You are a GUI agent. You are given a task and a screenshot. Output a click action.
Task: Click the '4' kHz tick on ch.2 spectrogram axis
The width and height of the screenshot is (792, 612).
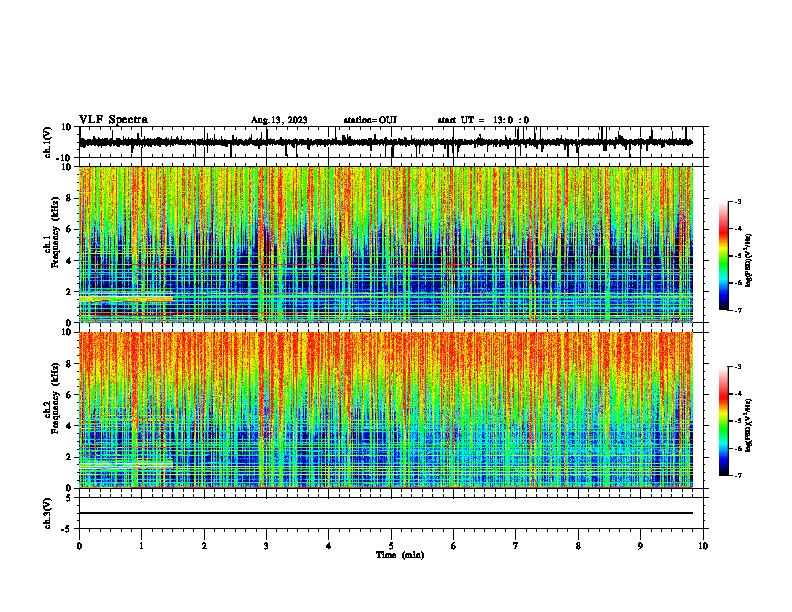pyautogui.click(x=69, y=426)
